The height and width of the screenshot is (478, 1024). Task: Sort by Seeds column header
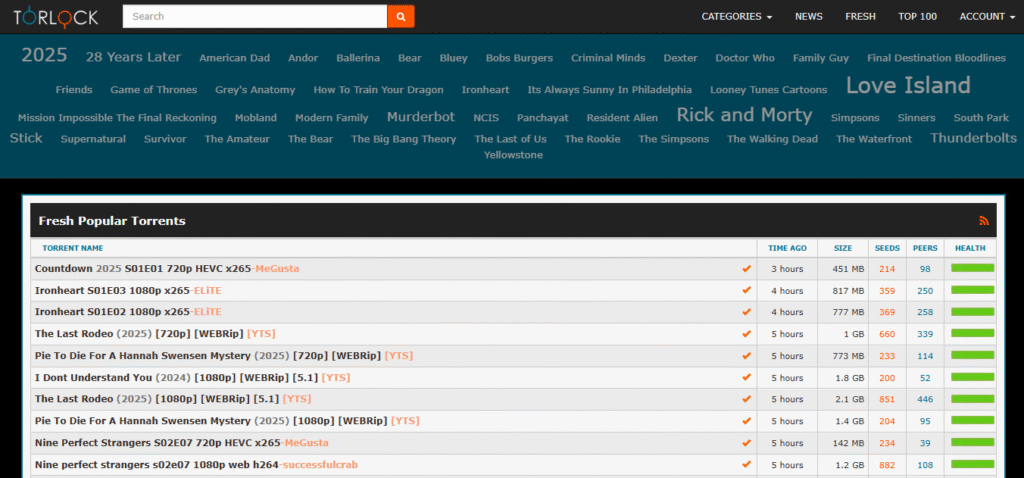[x=887, y=248]
